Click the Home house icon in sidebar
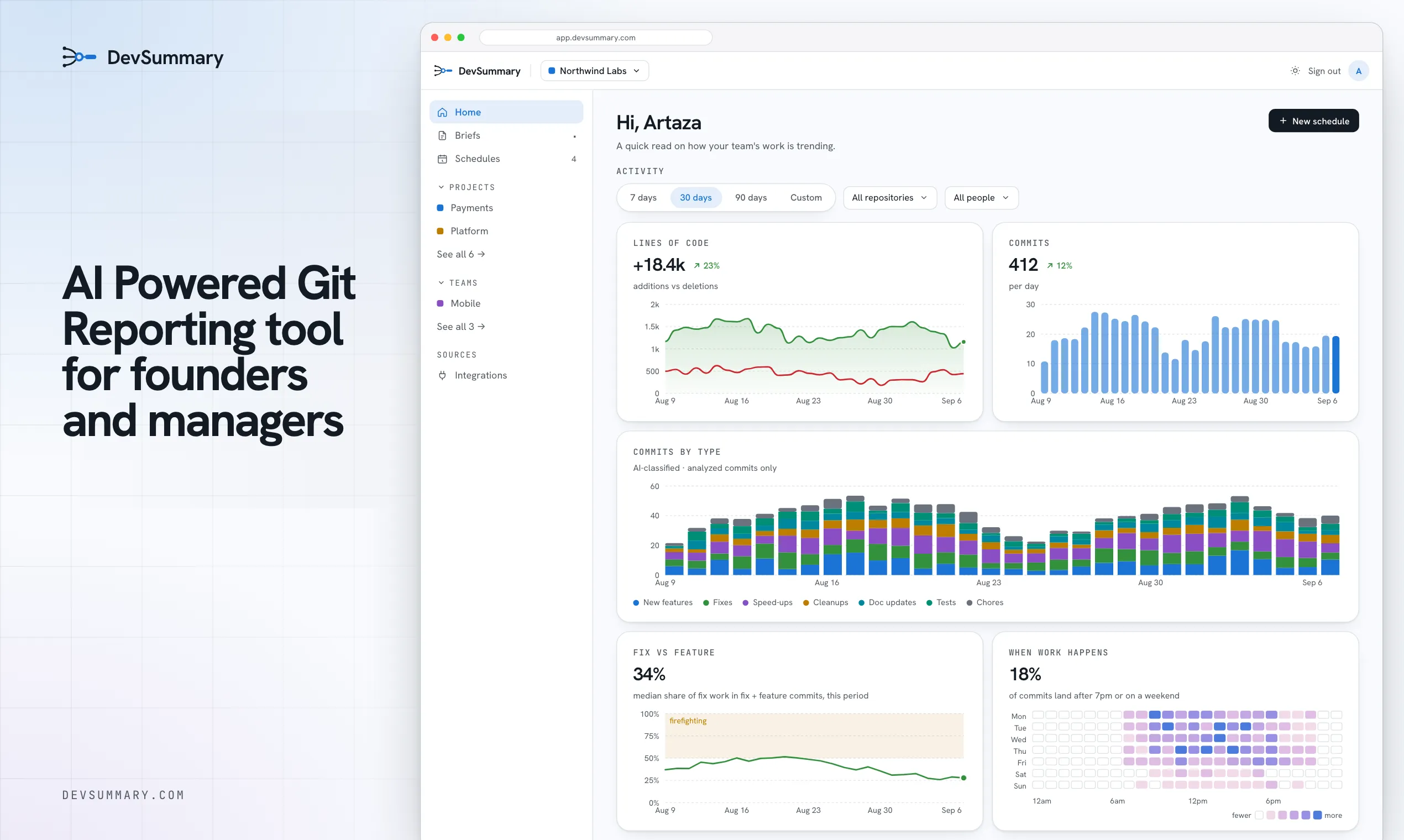 click(442, 112)
